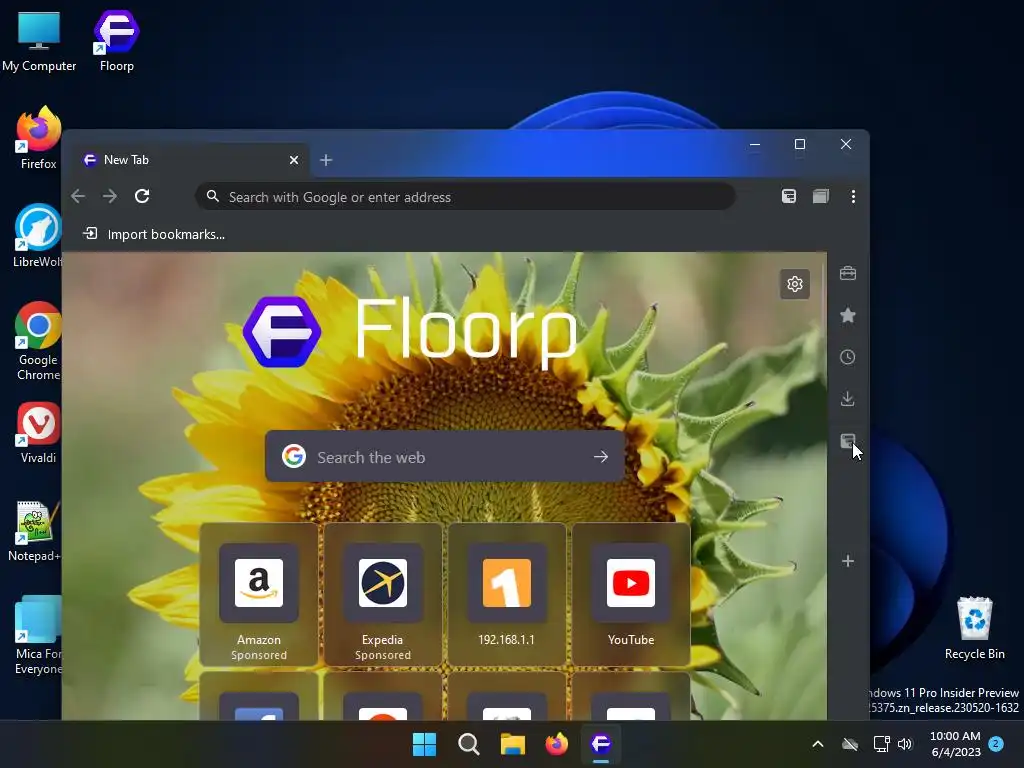Reload the current page
1024x768 pixels.
[x=142, y=196]
